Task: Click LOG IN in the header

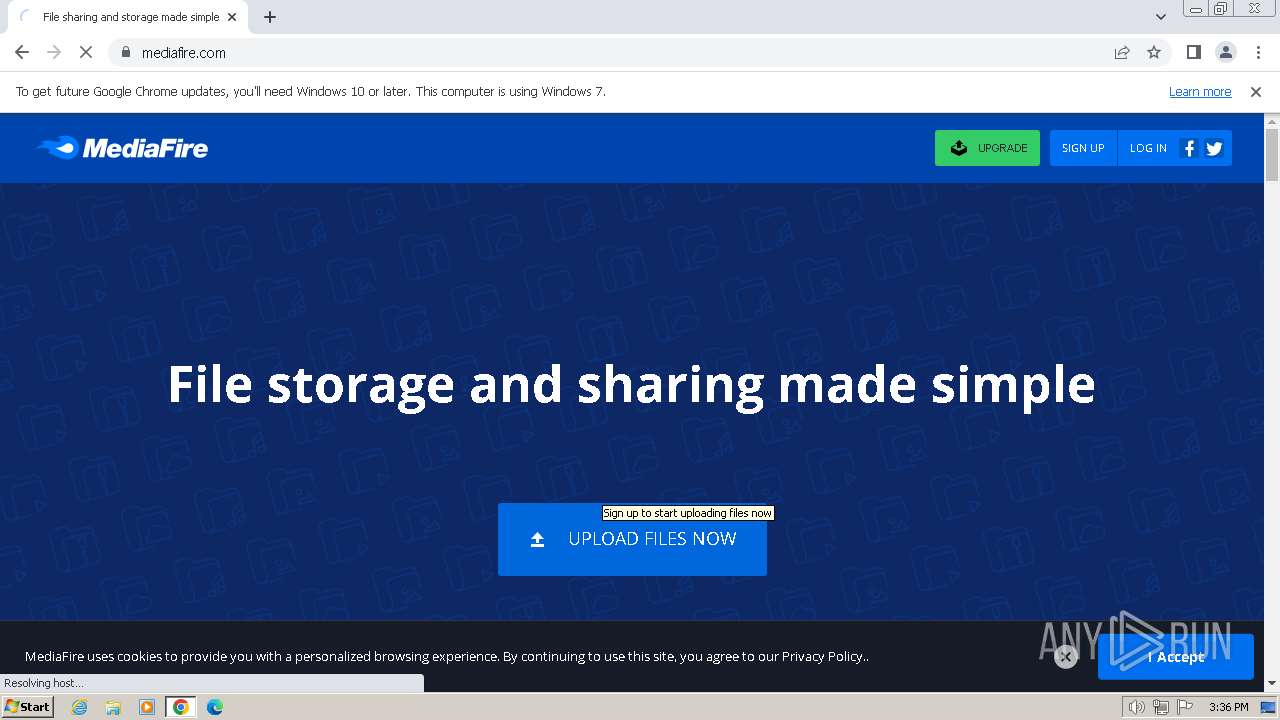Action: coord(1148,148)
